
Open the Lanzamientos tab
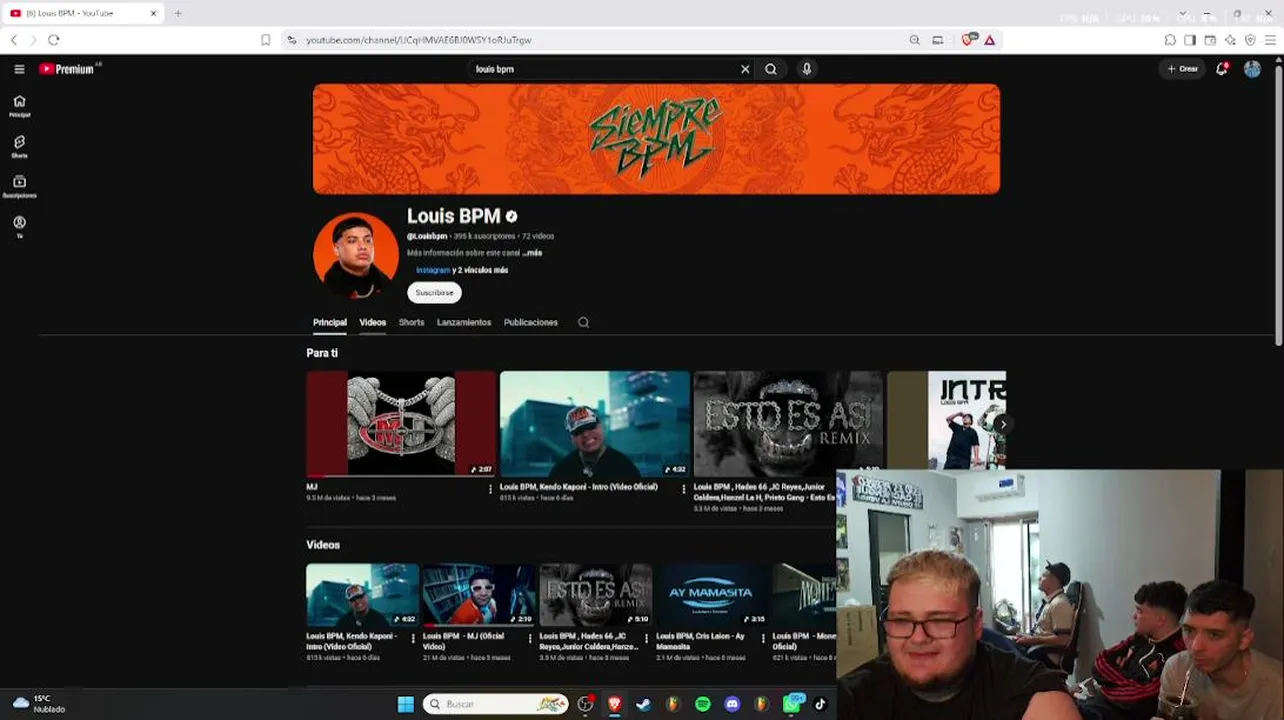click(464, 322)
